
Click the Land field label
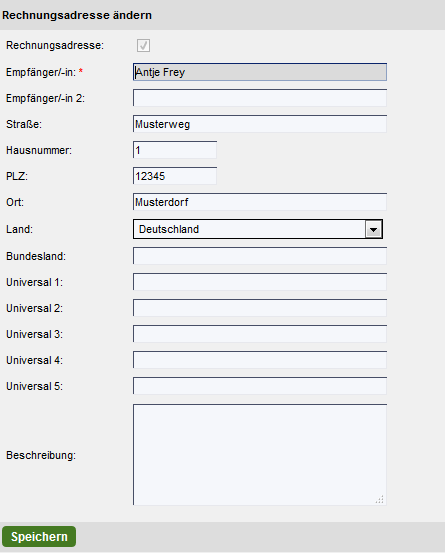tap(19, 229)
